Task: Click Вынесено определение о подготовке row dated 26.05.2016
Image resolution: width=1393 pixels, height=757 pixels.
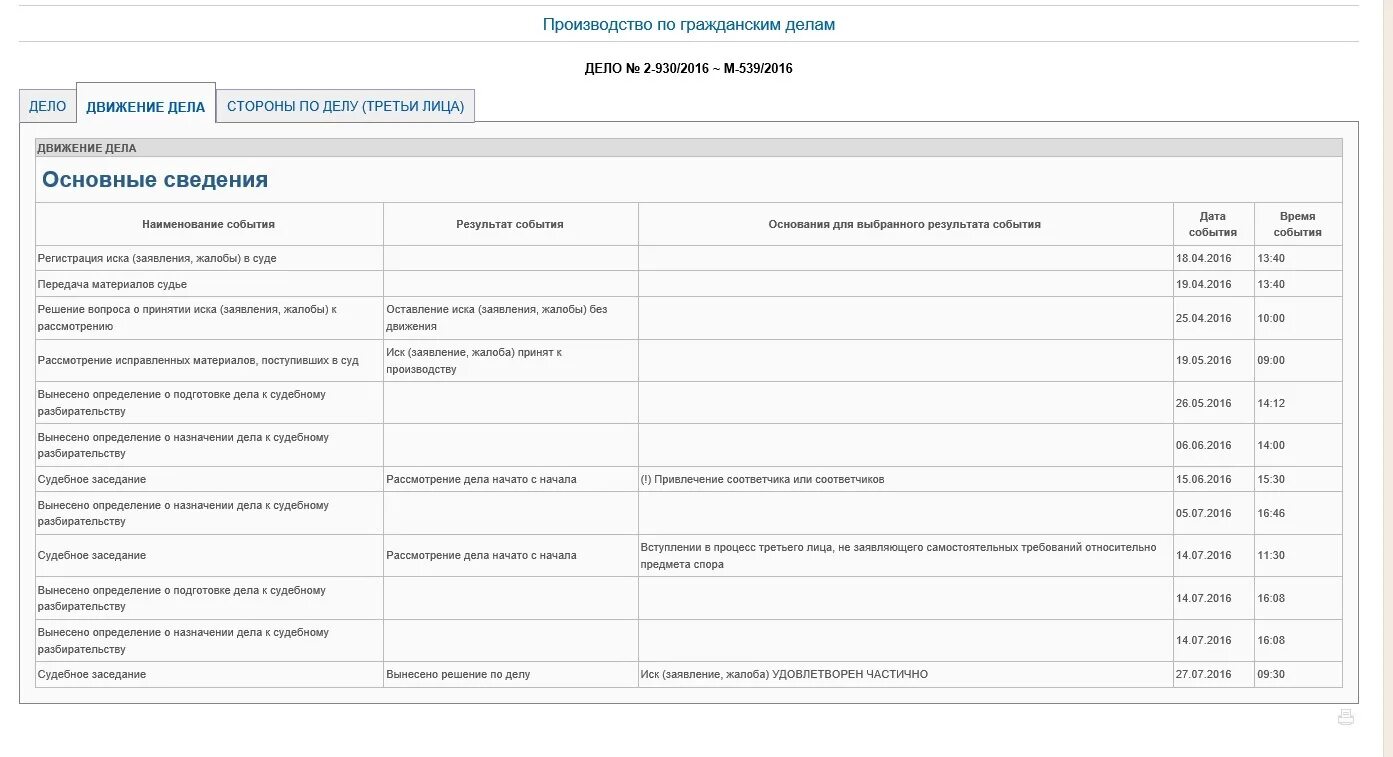Action: [689, 403]
